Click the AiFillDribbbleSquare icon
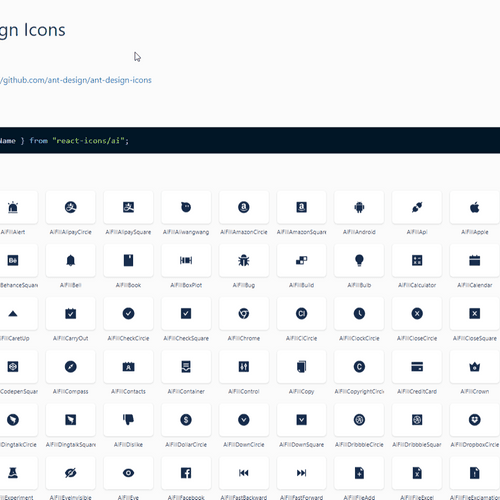The height and width of the screenshot is (500, 500). [x=417, y=420]
